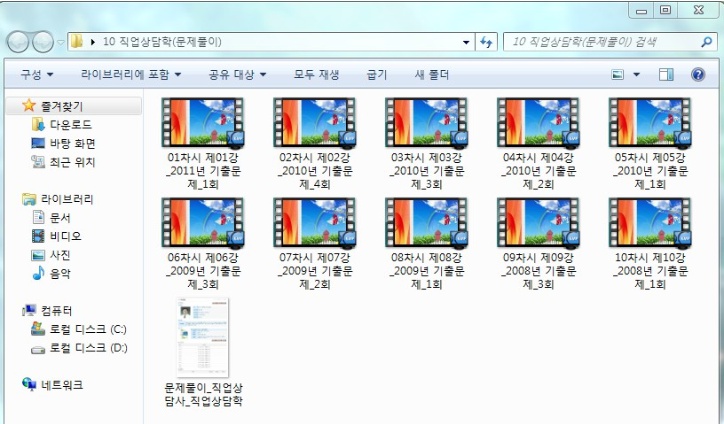Click the library folder icon beside 라이브러리

29,199
